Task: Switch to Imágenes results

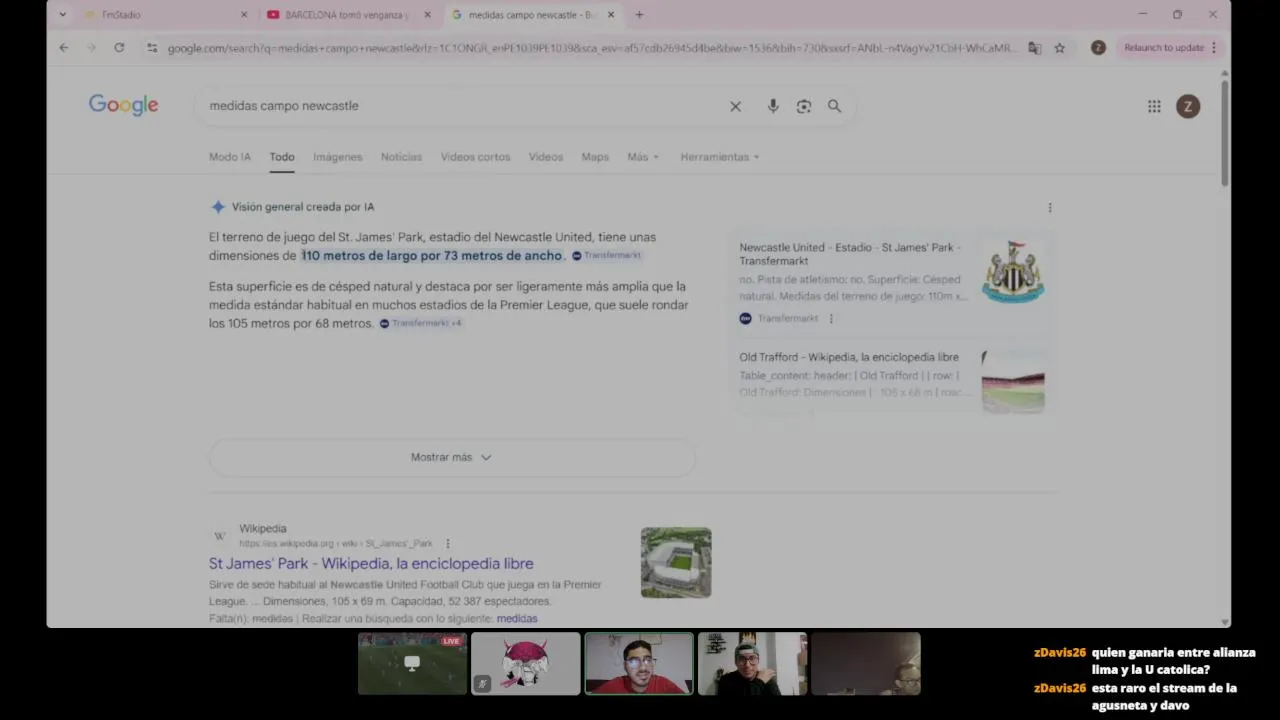Action: 338,157
